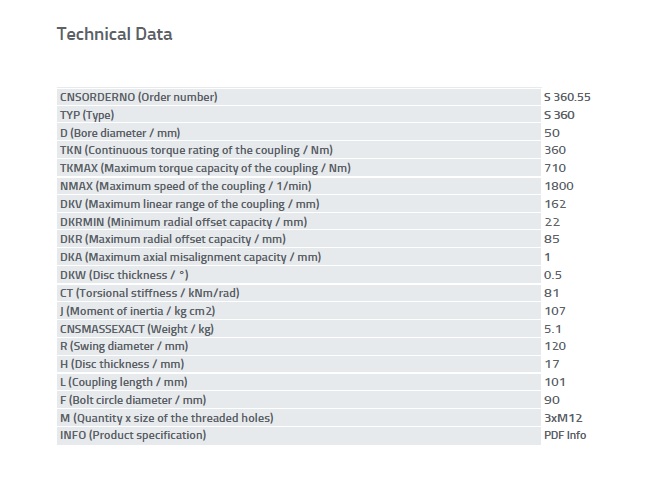Click the TKMAX maximum torque capacity label
The height and width of the screenshot is (483, 671).
click(205, 168)
